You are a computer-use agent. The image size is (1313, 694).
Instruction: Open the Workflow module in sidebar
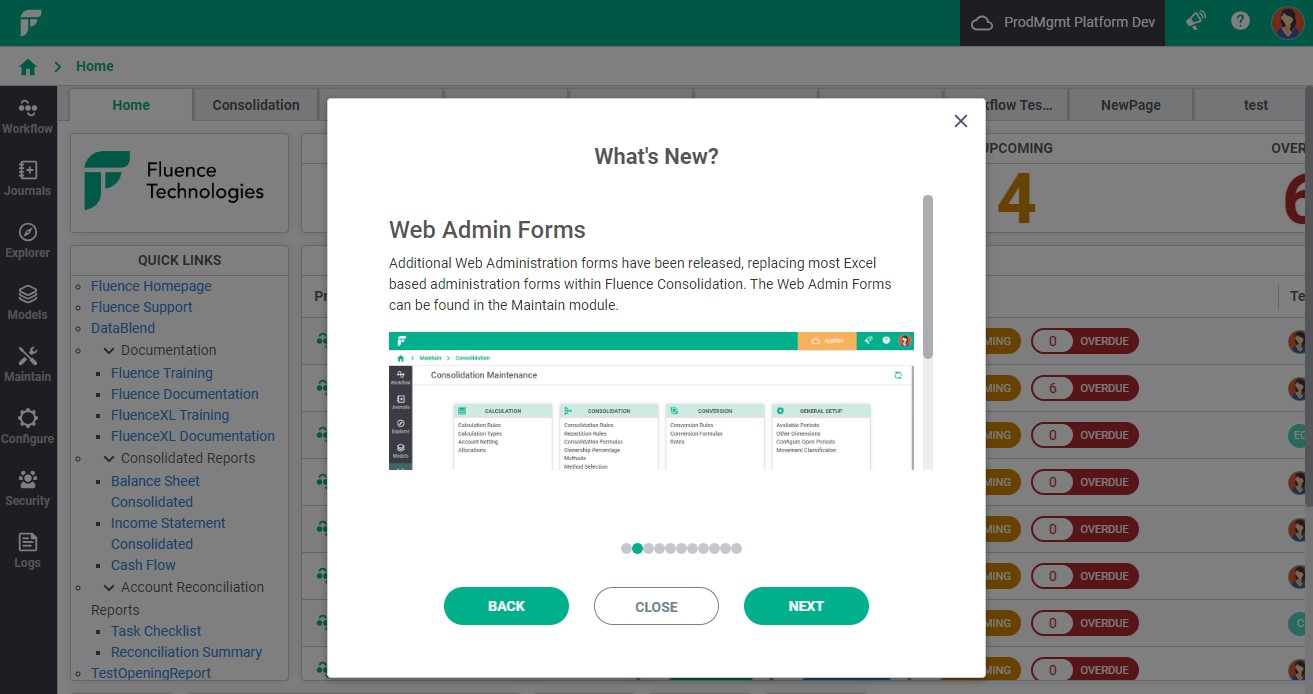pos(28,116)
